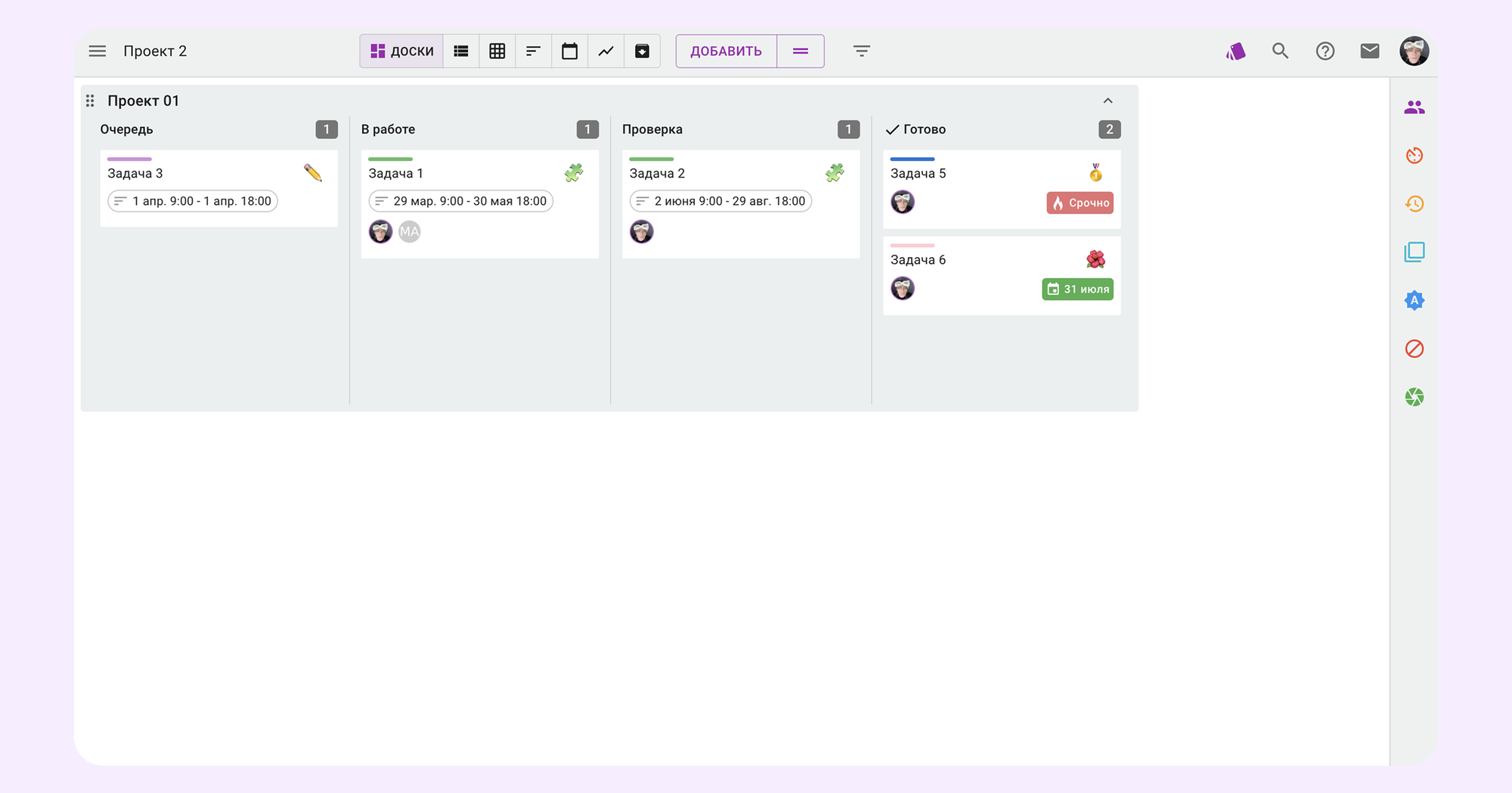Switch to the table grid view

(x=497, y=51)
